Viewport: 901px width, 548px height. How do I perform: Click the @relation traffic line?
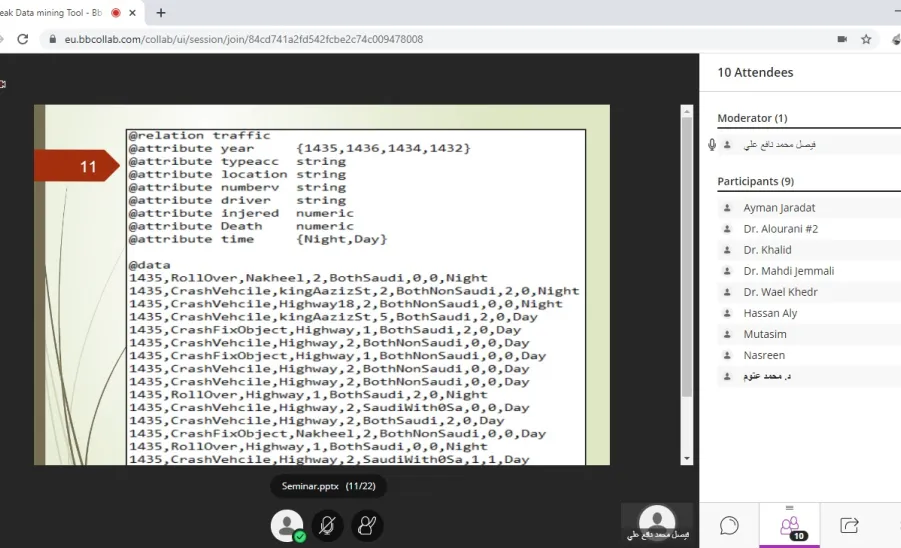point(199,136)
